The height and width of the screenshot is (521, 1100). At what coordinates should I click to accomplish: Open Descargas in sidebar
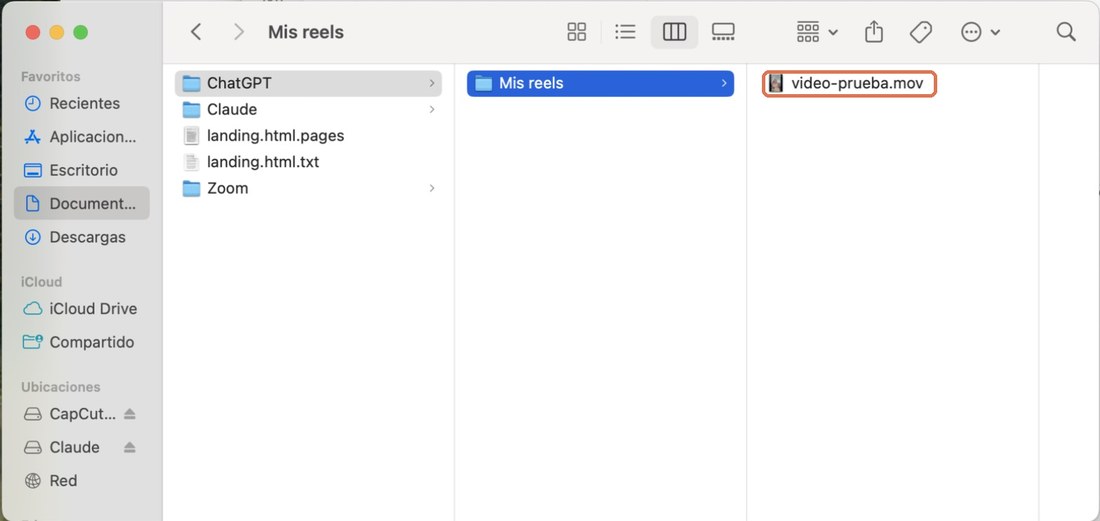point(81,237)
